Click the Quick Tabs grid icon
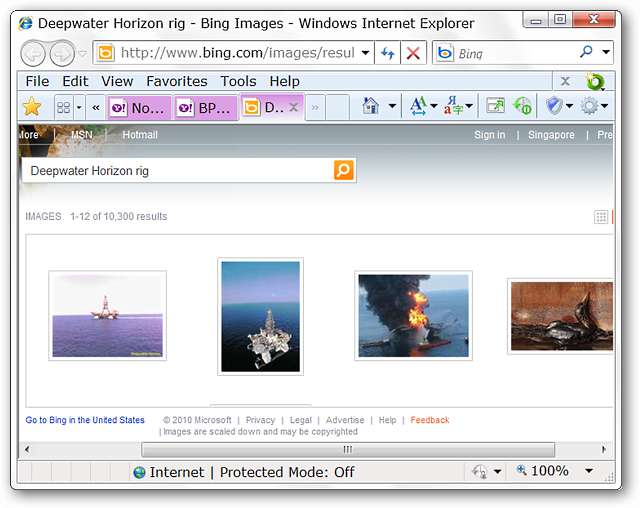 (64, 107)
